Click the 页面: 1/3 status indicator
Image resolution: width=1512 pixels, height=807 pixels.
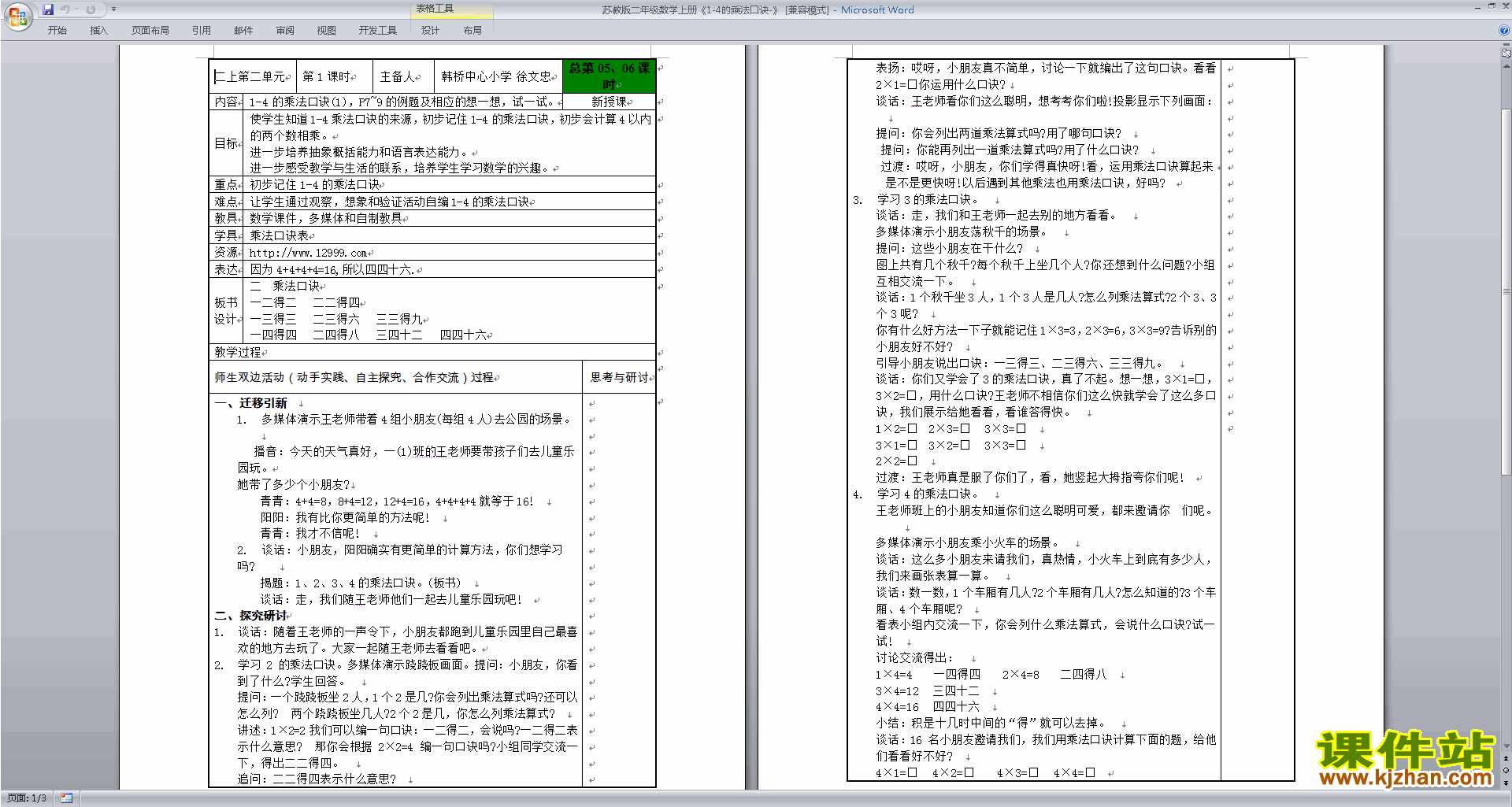[27, 798]
